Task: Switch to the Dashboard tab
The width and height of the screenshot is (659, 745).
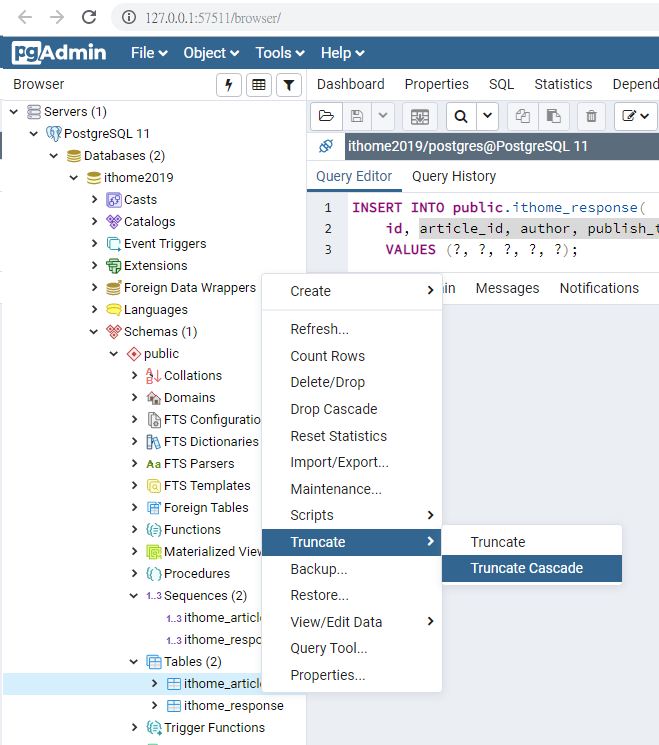Action: [x=351, y=85]
